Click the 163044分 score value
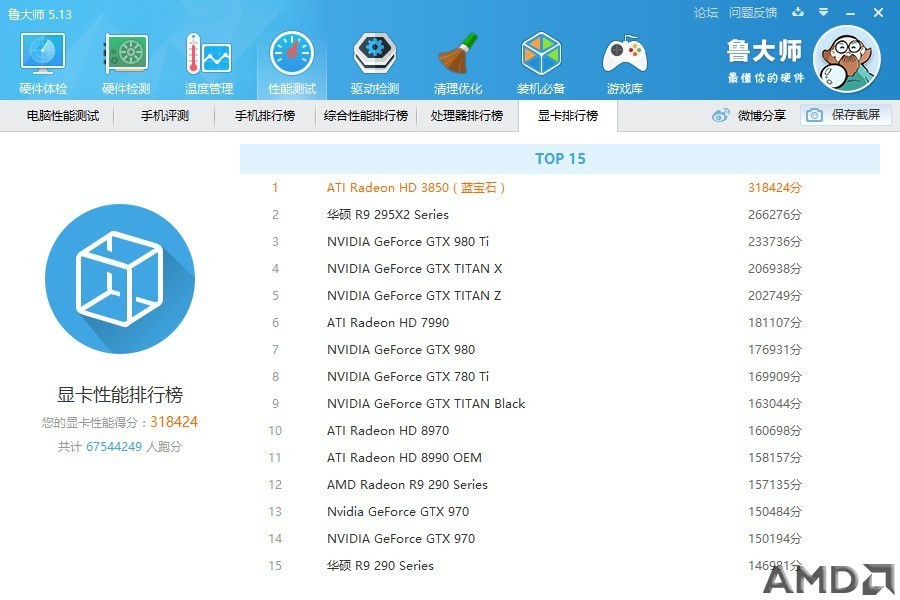Viewport: 900px width, 600px height. click(x=775, y=404)
